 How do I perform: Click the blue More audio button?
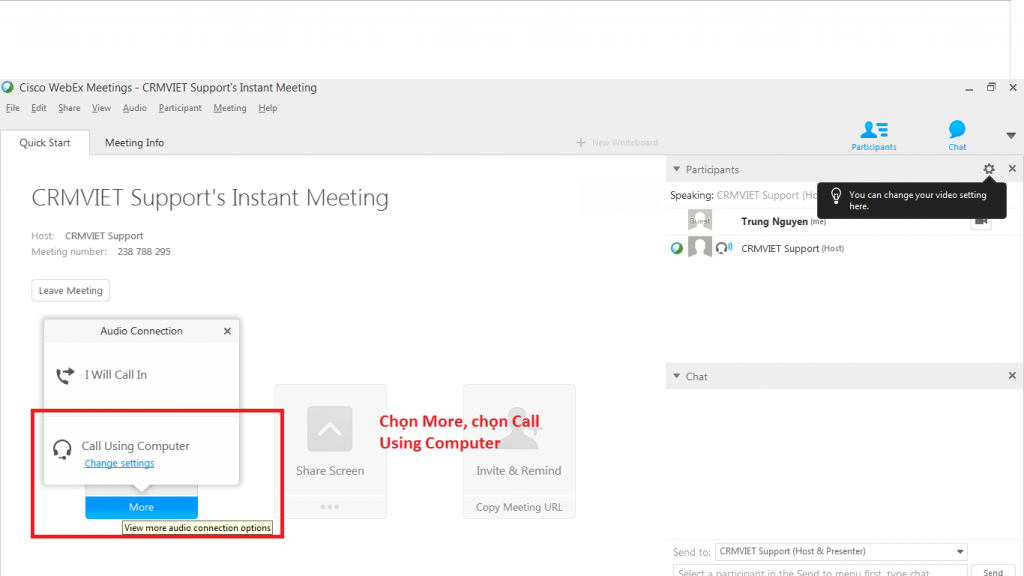[x=141, y=507]
